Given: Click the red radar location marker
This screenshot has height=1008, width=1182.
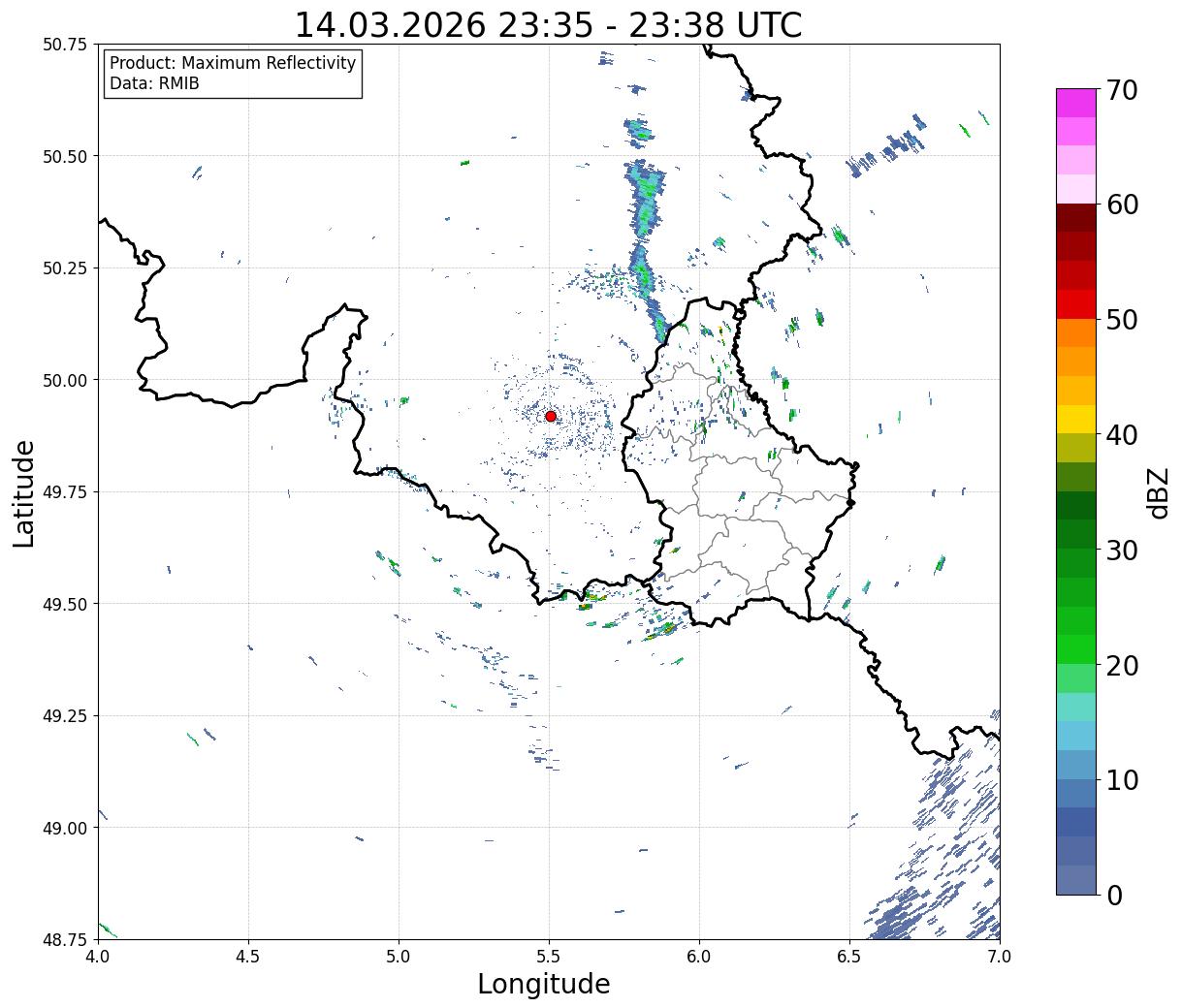Looking at the screenshot, I should pos(551,416).
